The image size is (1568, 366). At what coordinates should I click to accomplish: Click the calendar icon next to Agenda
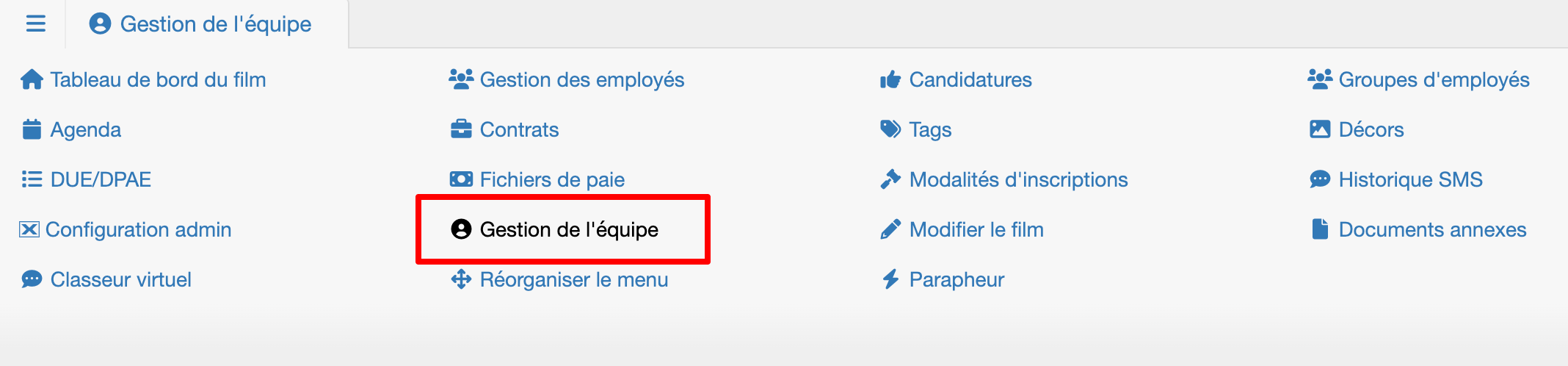click(x=32, y=129)
